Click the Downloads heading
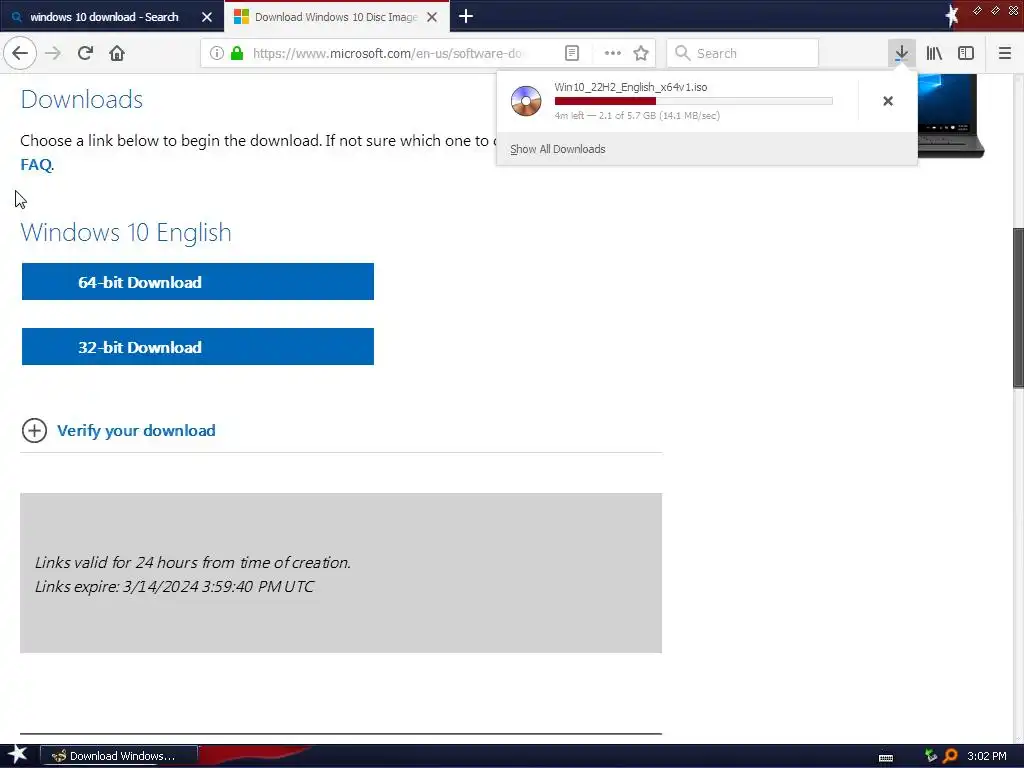The image size is (1024, 768). click(82, 99)
